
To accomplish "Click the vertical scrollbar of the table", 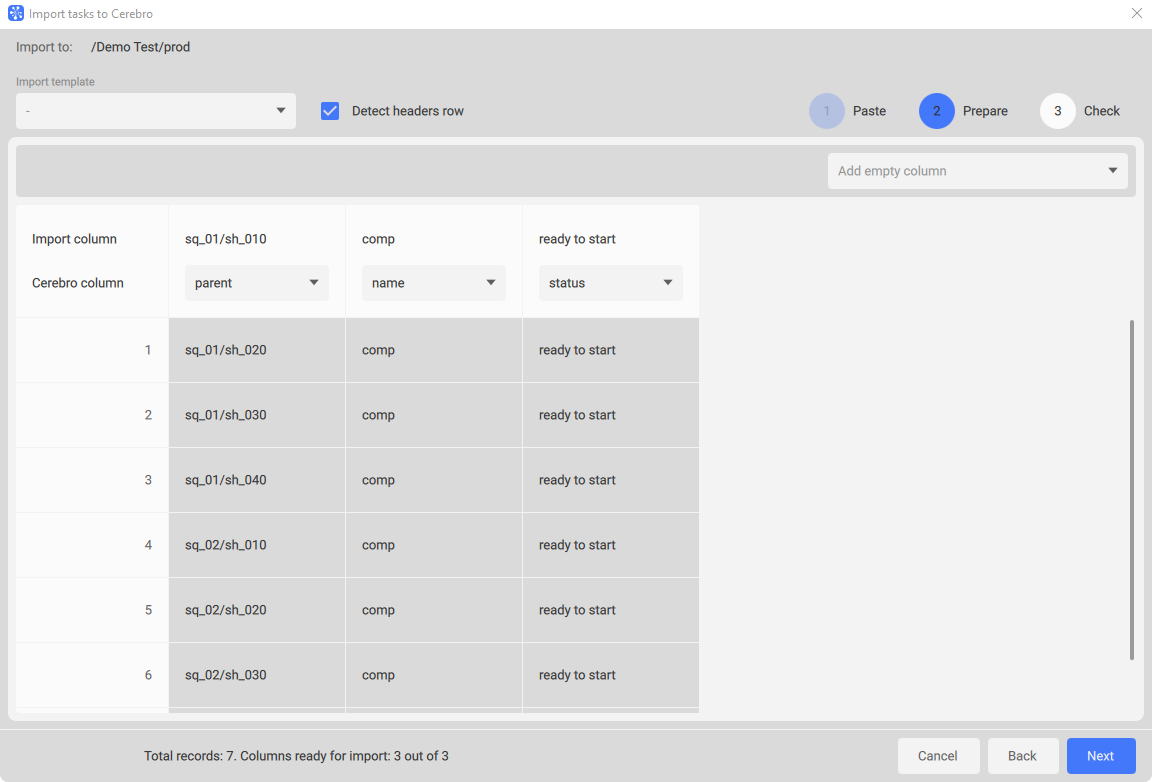I will [x=1132, y=490].
